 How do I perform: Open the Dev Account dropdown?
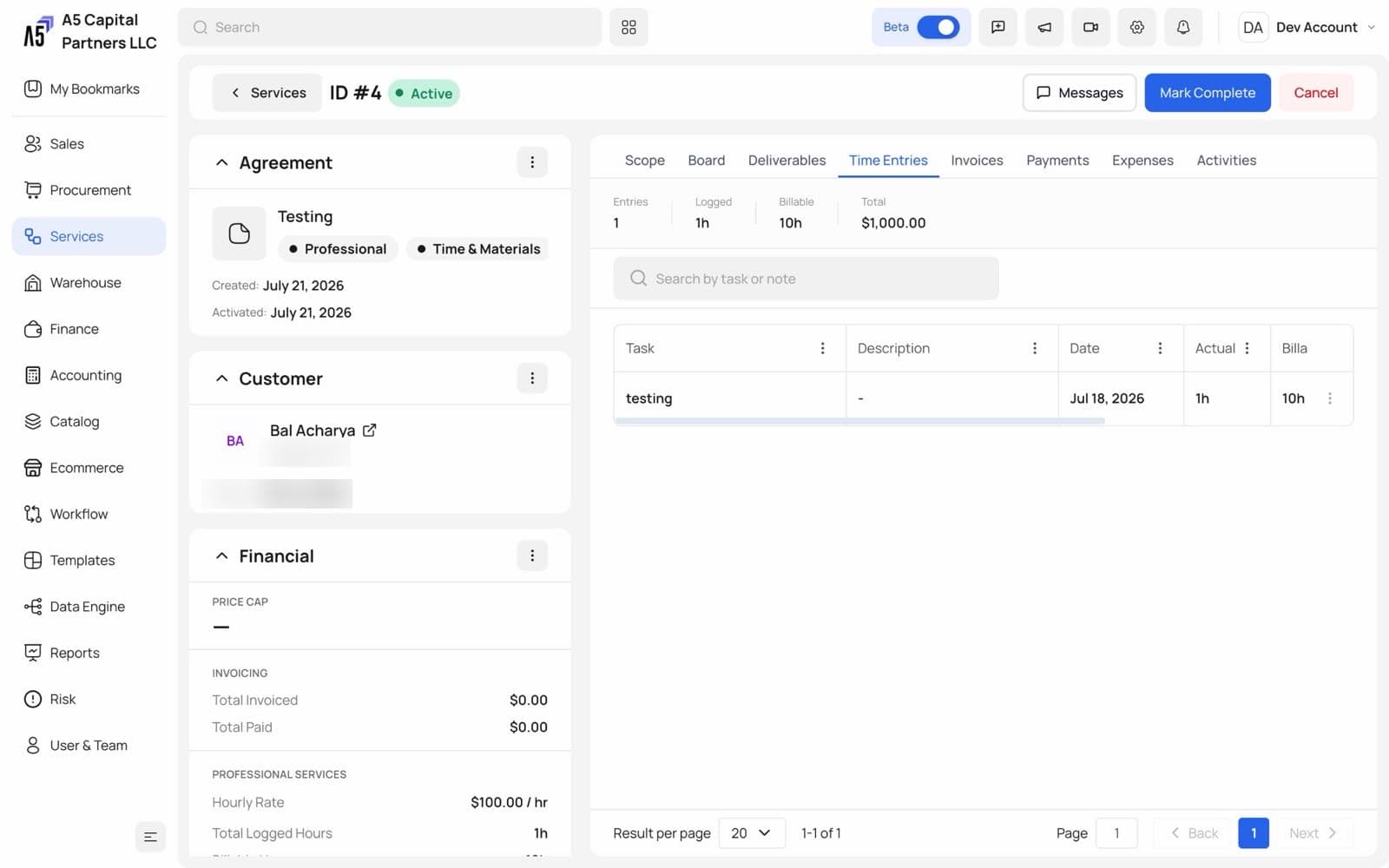point(1307,27)
